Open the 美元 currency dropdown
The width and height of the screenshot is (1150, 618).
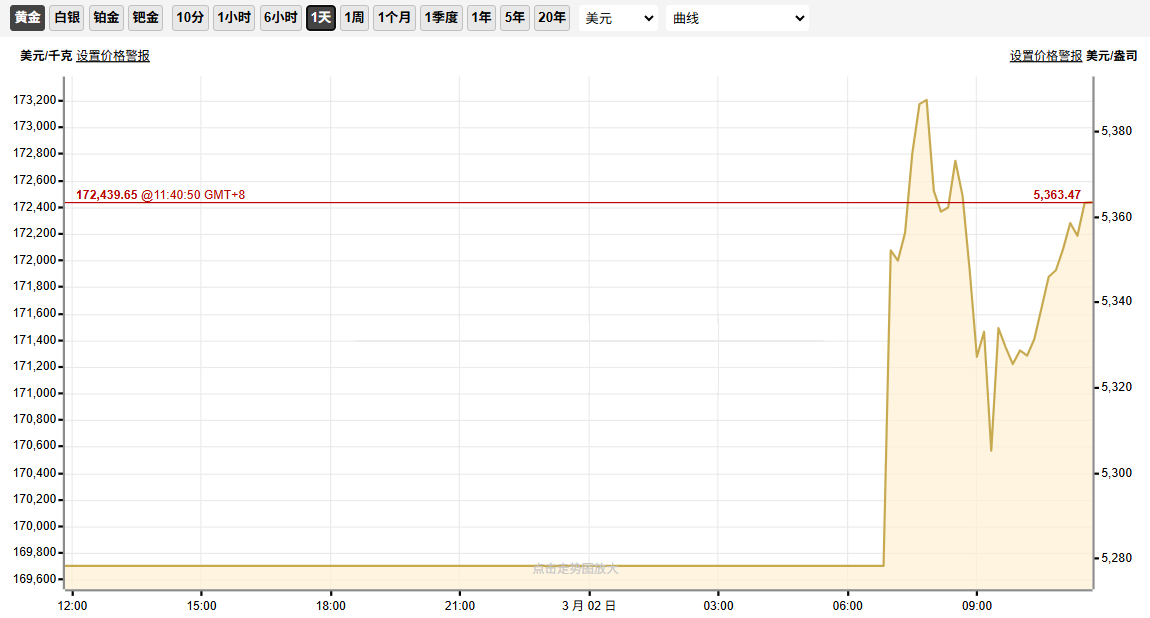(x=618, y=18)
